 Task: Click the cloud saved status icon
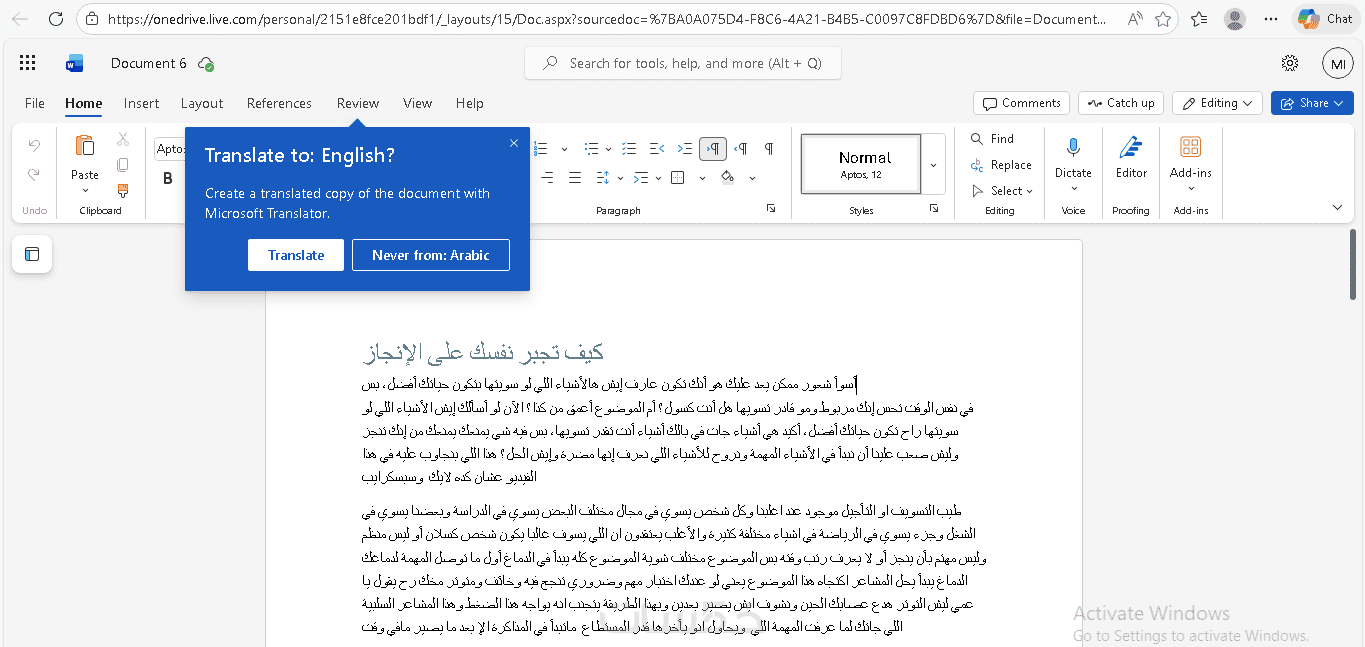pos(206,64)
